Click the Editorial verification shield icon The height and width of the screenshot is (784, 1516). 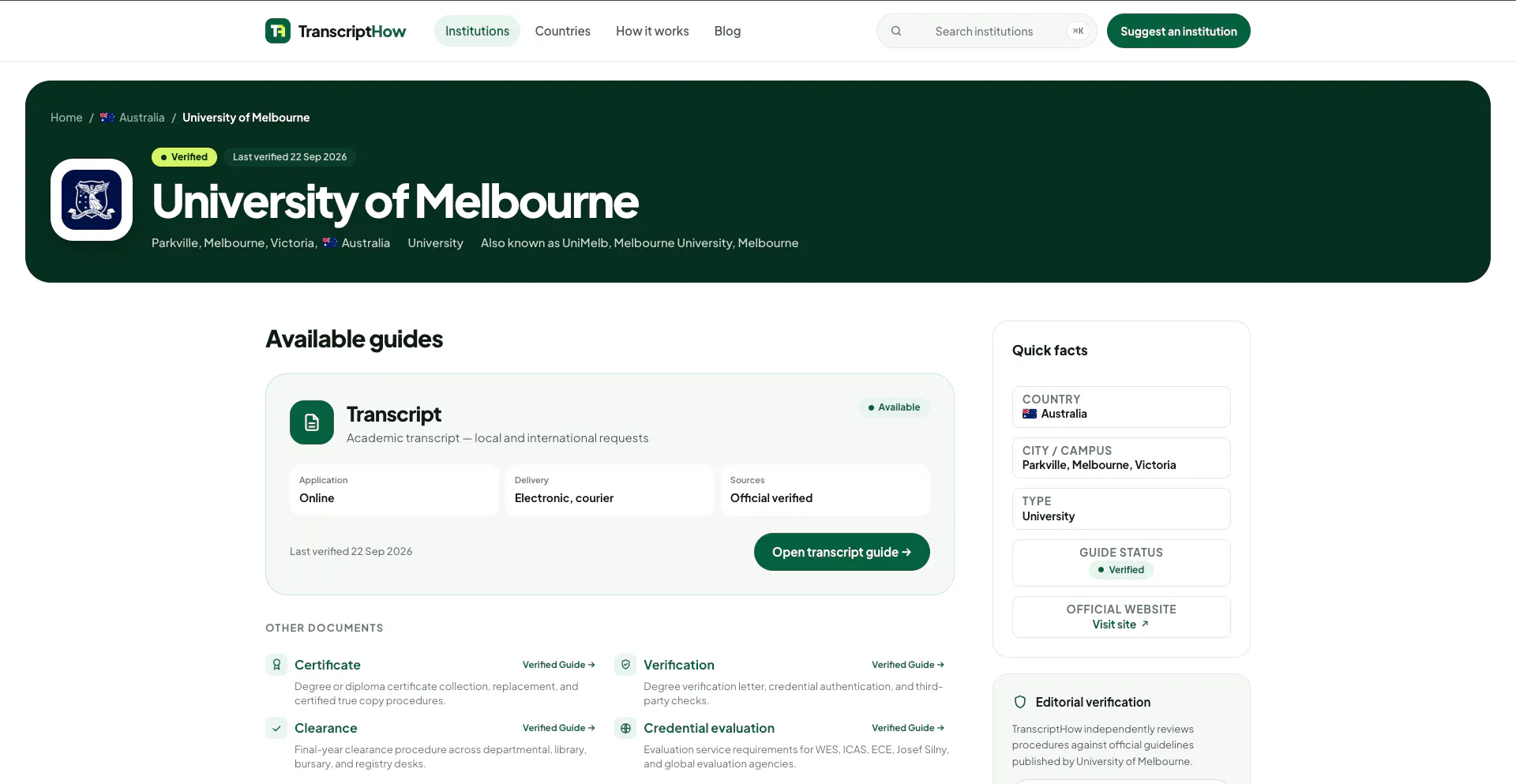coord(1020,702)
